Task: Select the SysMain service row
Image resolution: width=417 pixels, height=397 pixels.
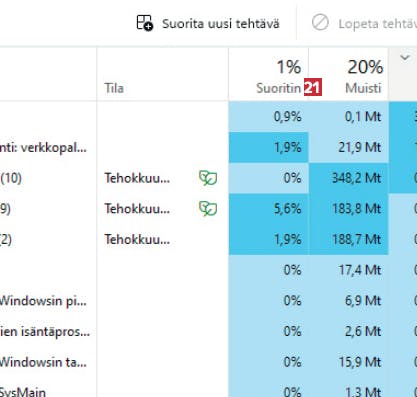Action: (208, 391)
